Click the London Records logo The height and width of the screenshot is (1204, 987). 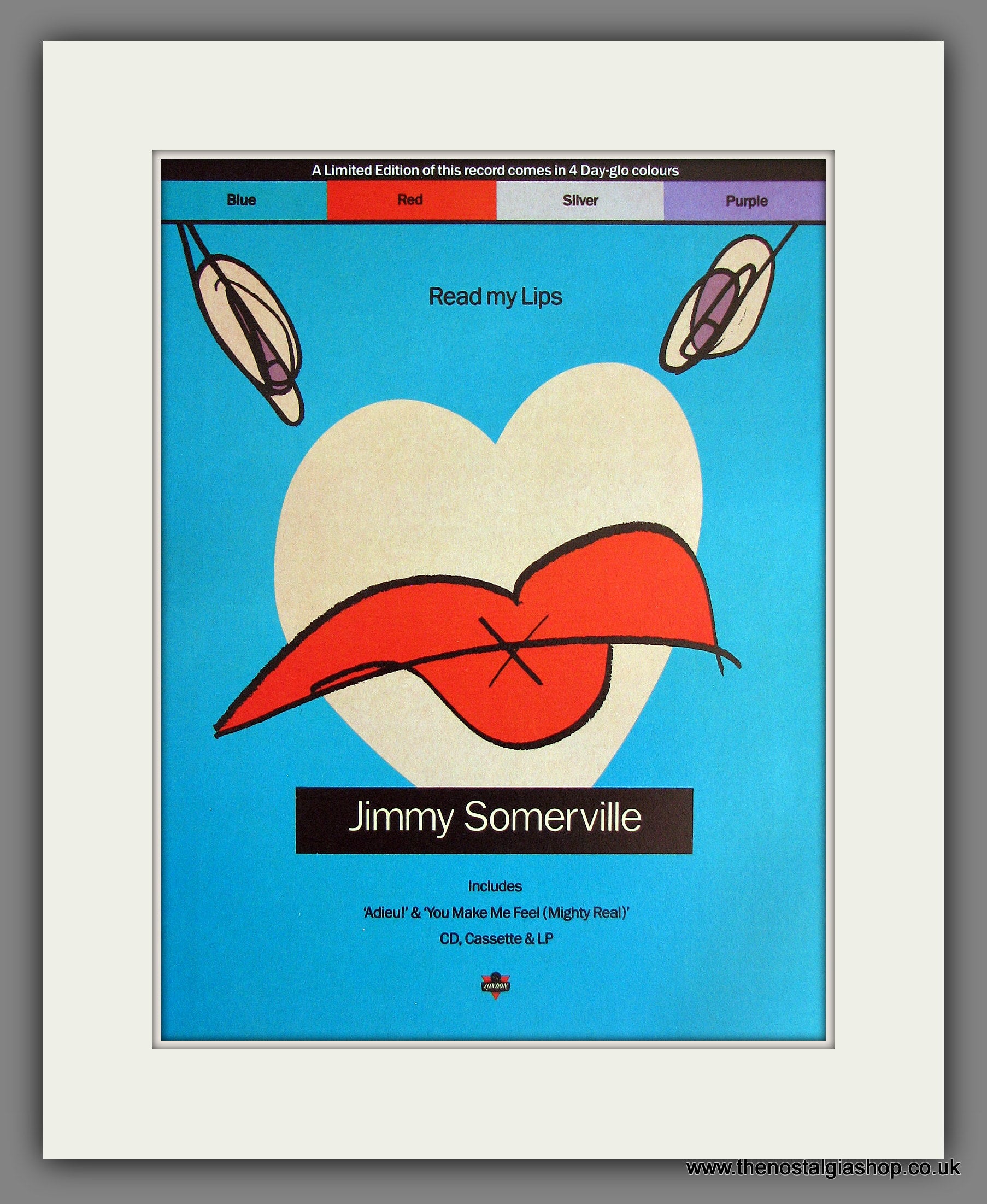[495, 985]
